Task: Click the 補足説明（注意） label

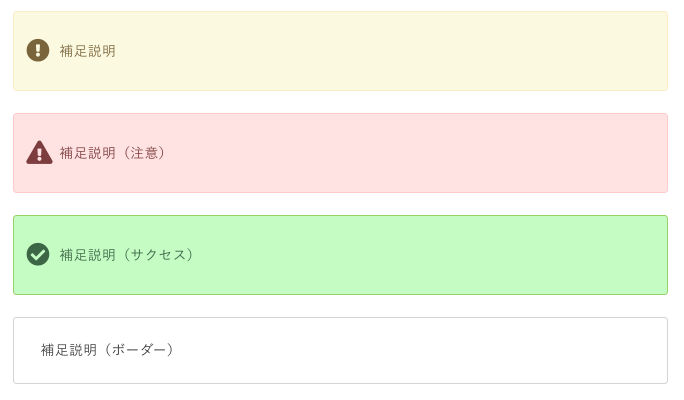Action: [113, 153]
